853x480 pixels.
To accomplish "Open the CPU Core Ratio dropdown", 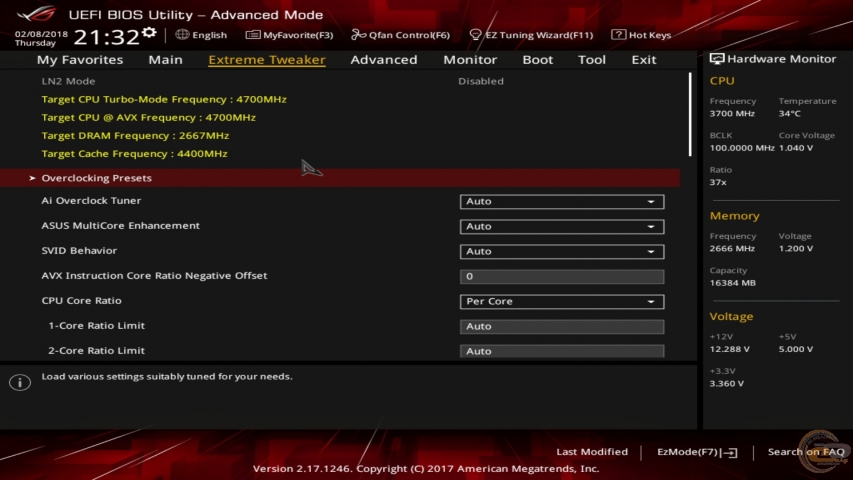I will pyautogui.click(x=561, y=301).
